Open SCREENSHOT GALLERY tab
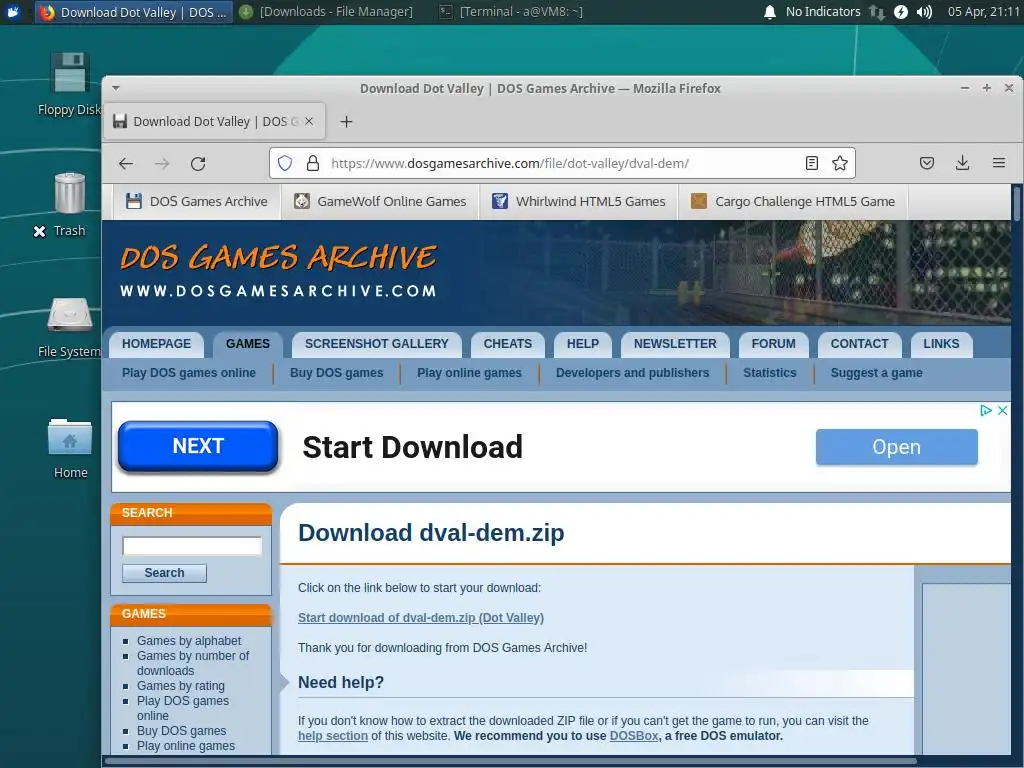This screenshot has width=1024, height=768. click(x=377, y=344)
